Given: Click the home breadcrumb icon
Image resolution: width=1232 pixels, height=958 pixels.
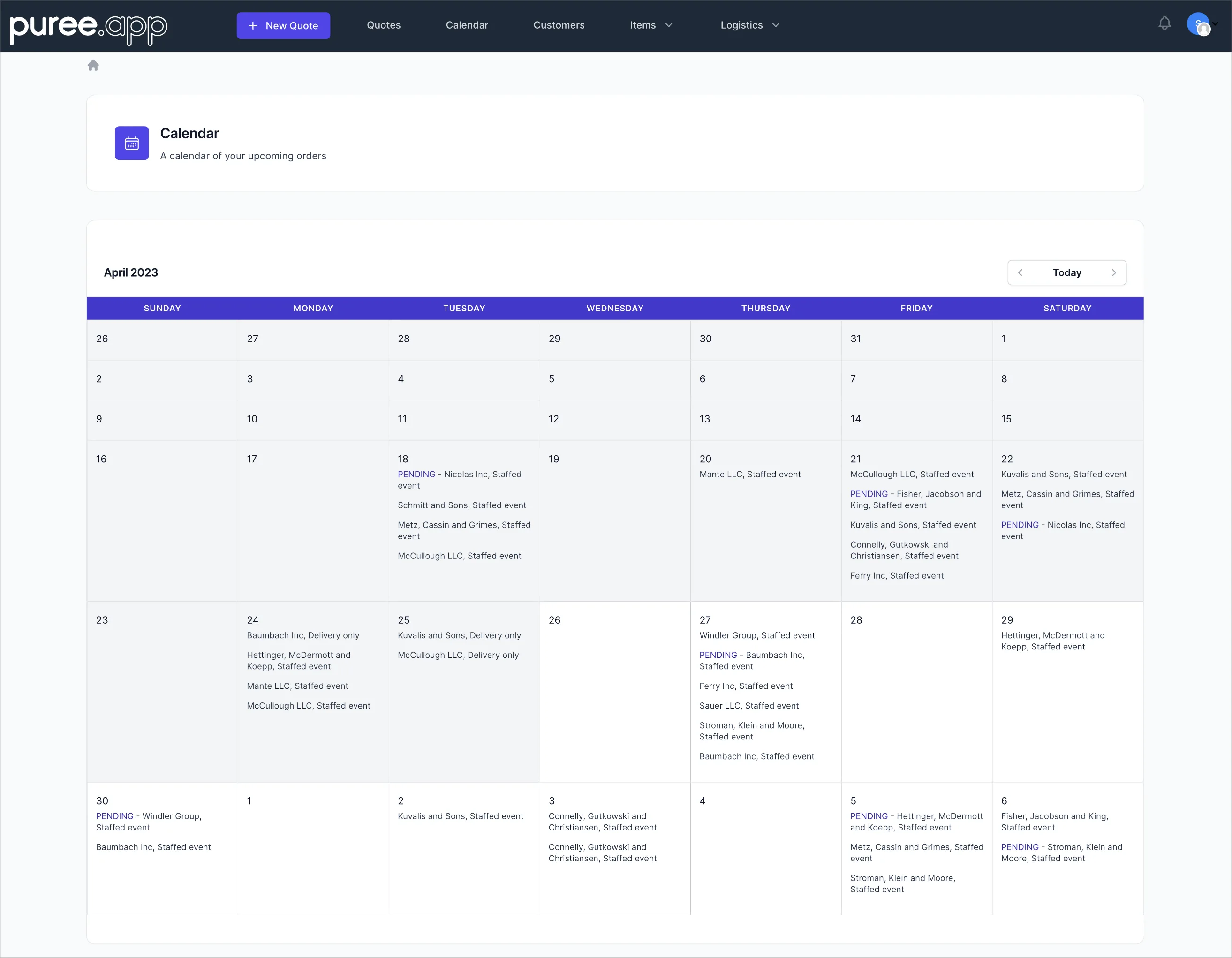Looking at the screenshot, I should pos(93,65).
